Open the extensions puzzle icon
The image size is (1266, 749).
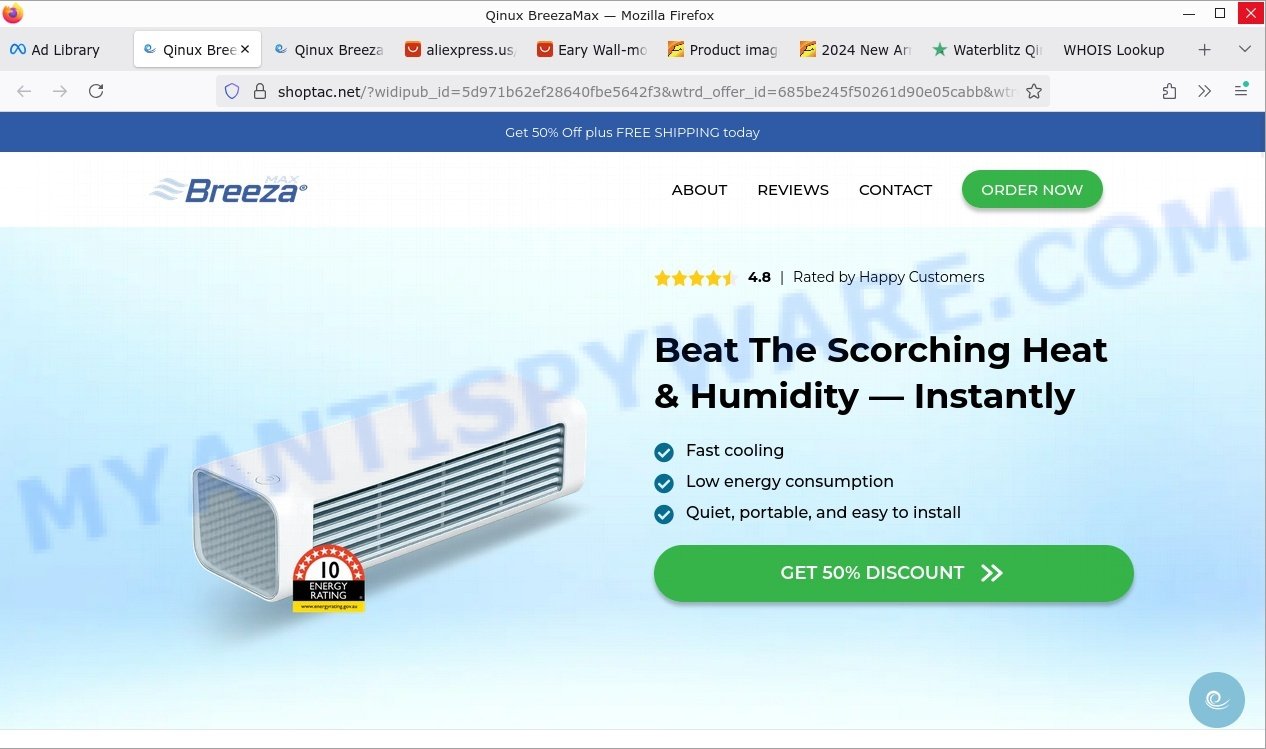pos(1169,91)
